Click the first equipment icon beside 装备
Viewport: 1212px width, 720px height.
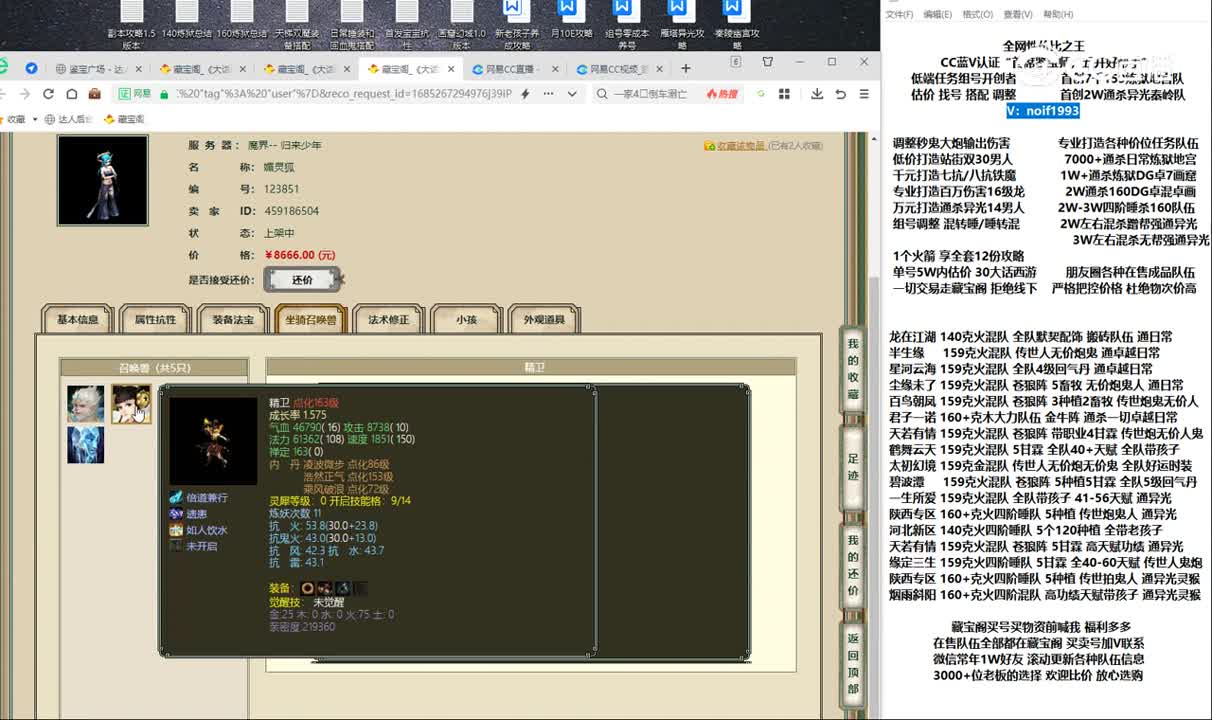(x=307, y=588)
